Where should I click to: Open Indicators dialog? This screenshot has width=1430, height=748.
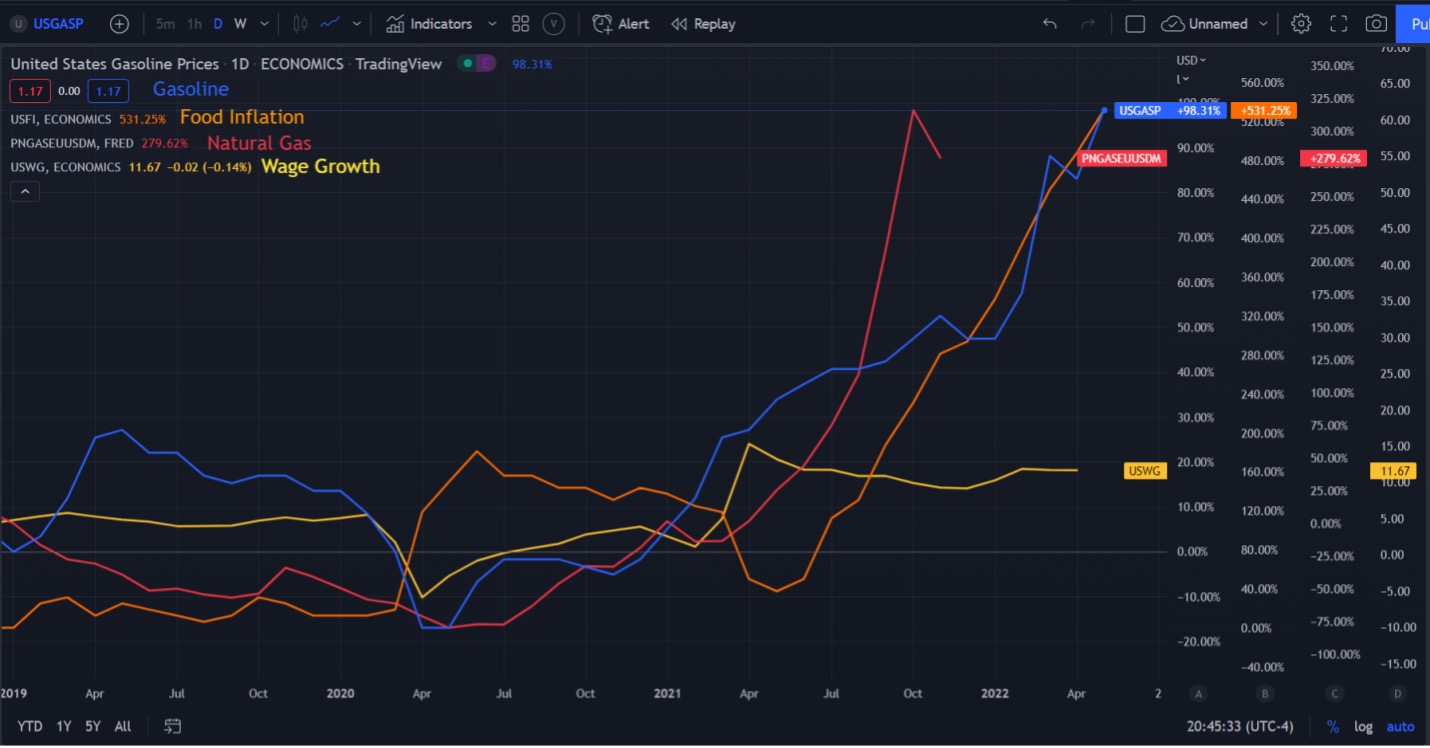(429, 24)
